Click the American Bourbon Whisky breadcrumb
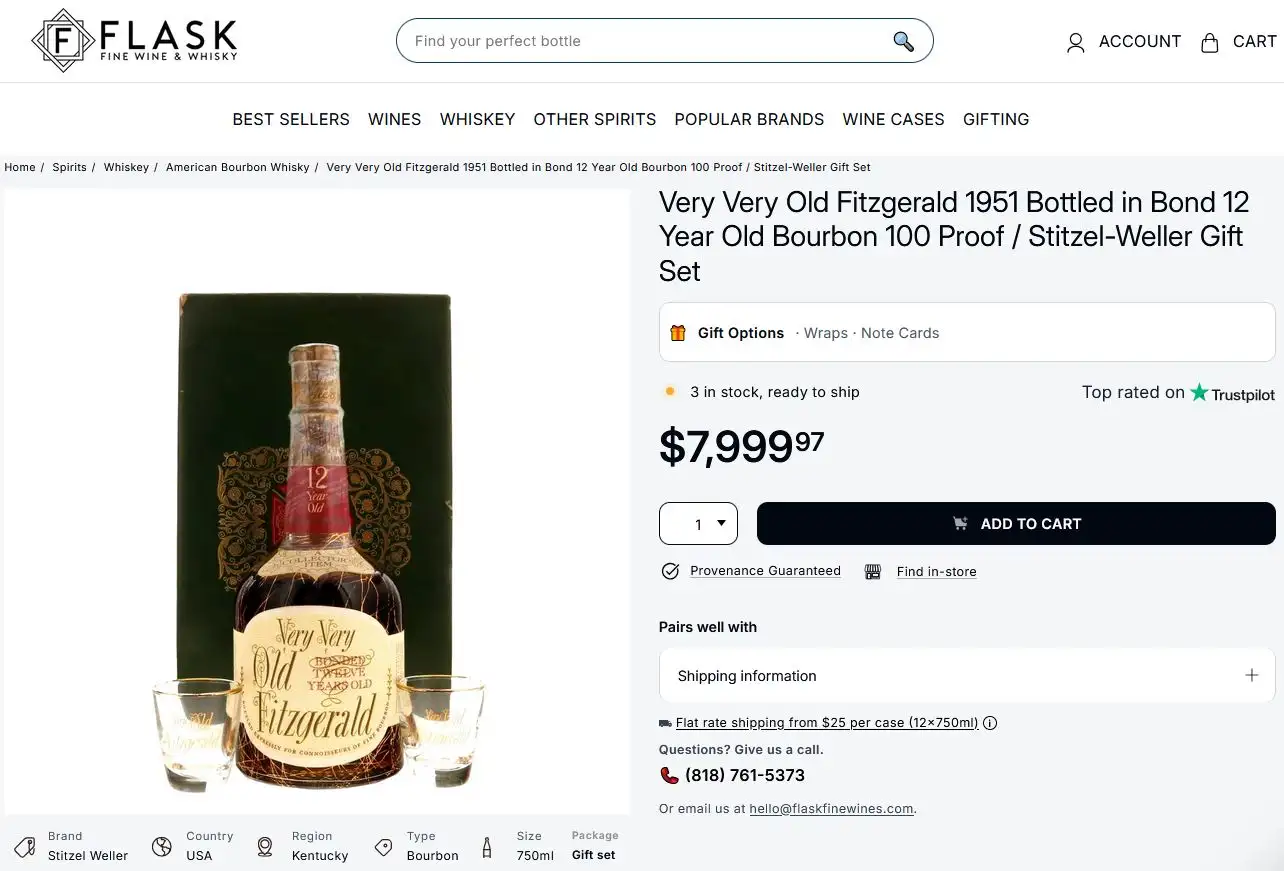The width and height of the screenshot is (1284, 871). 238,167
